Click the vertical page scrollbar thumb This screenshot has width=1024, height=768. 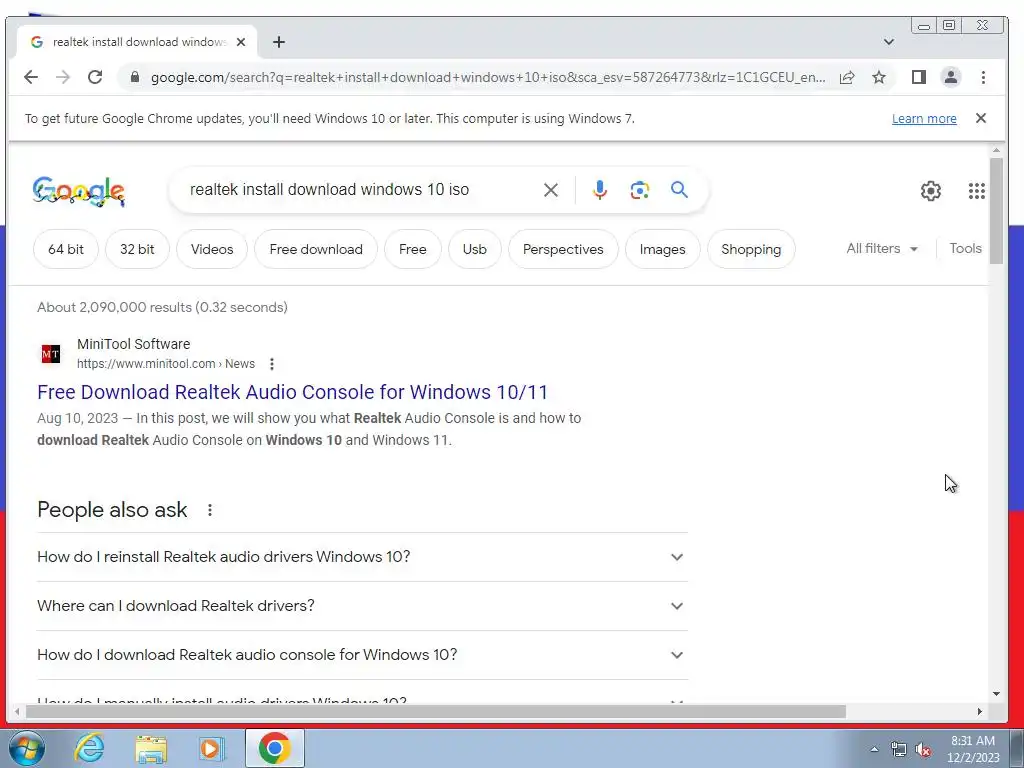point(996,211)
